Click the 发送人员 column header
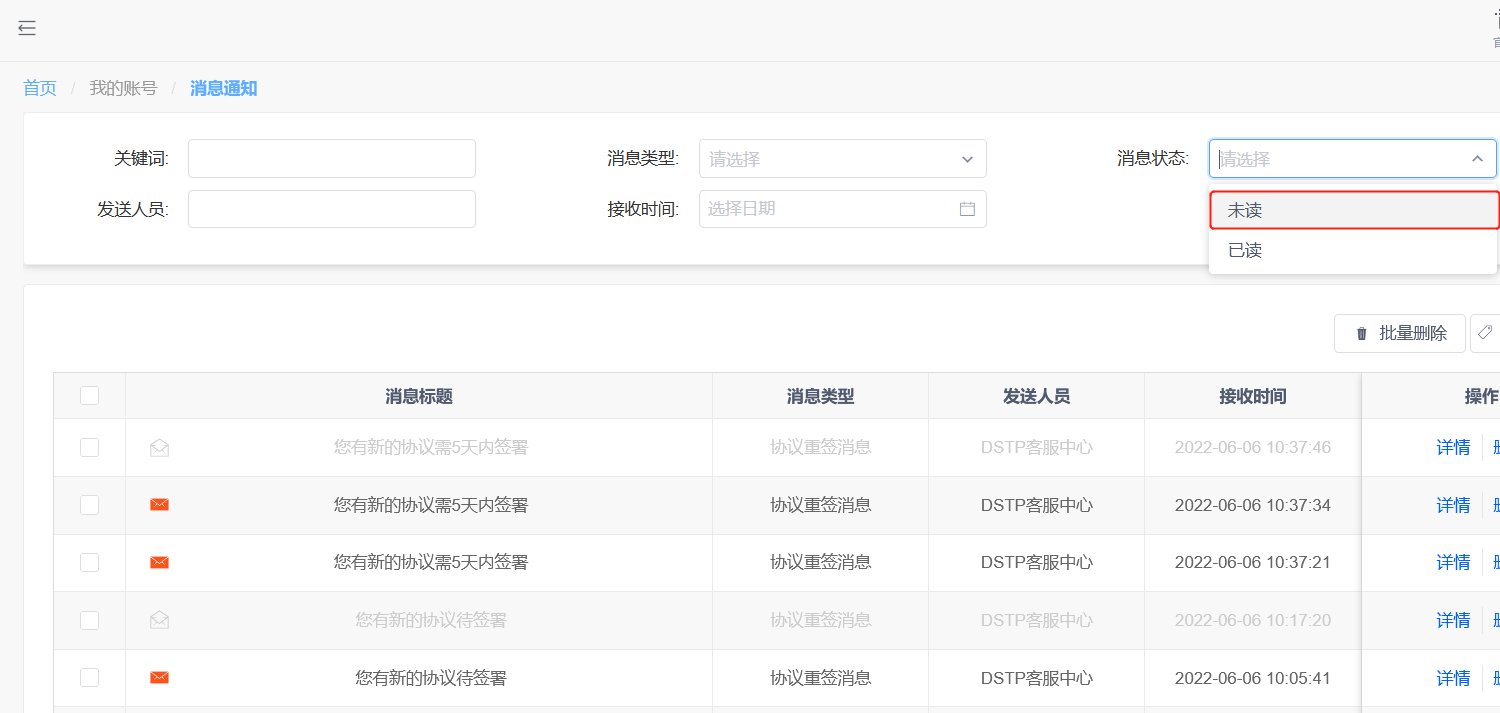 (x=1037, y=396)
